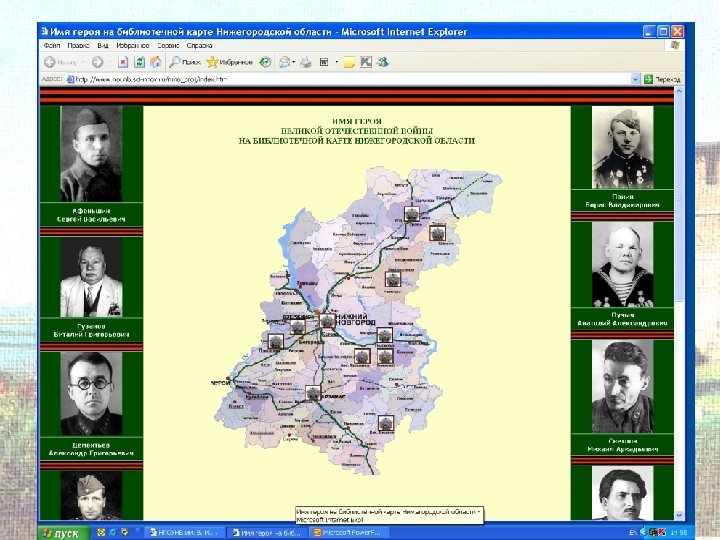The height and width of the screenshot is (540, 720).
Task: Click the system tray clock
Action: pyautogui.click(x=679, y=533)
